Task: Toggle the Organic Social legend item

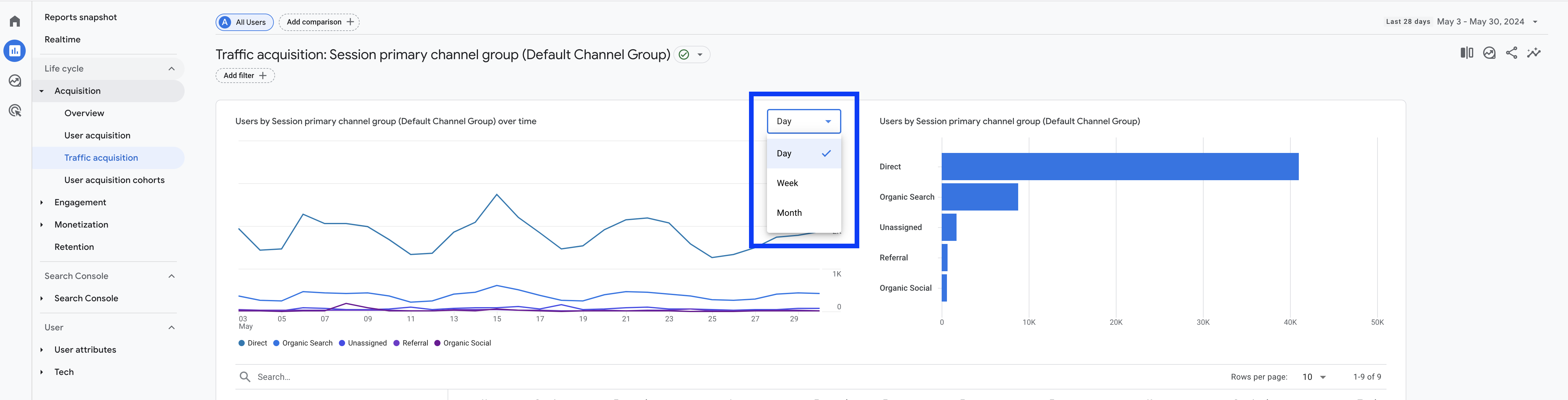Action: pyautogui.click(x=462, y=343)
